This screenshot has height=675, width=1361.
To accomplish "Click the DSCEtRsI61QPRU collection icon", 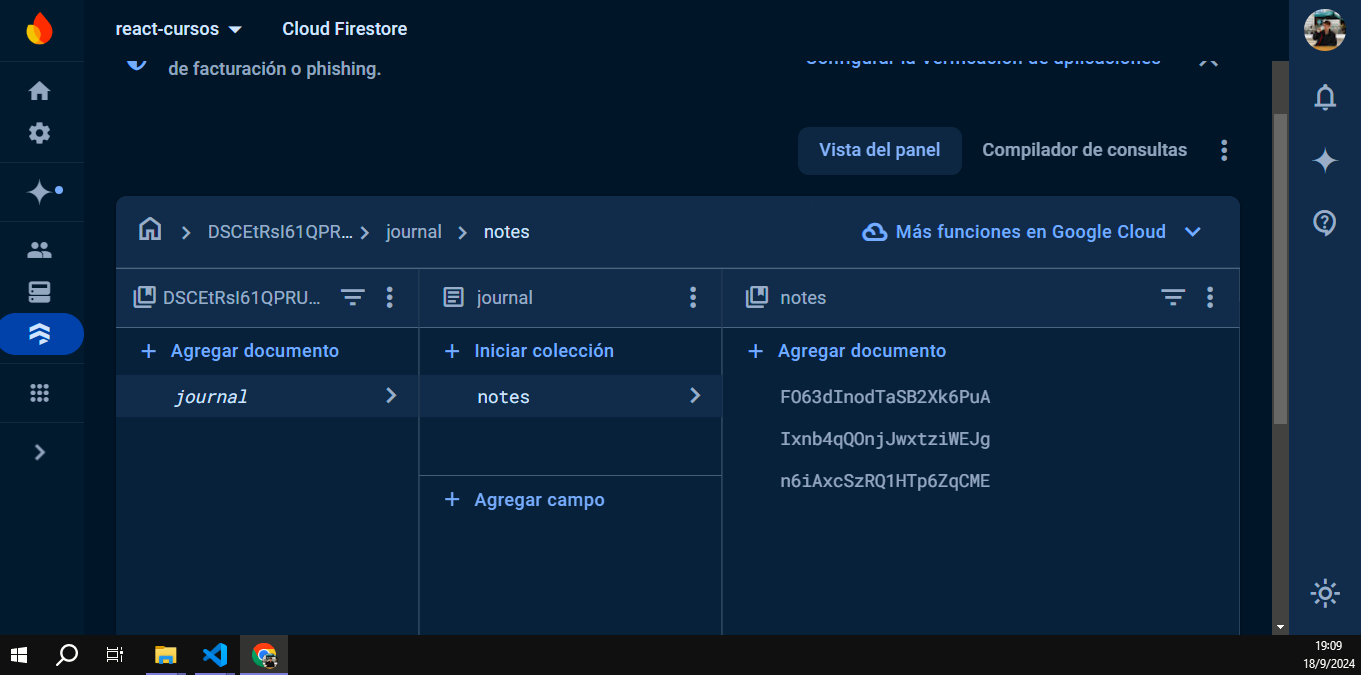I will coord(145,297).
